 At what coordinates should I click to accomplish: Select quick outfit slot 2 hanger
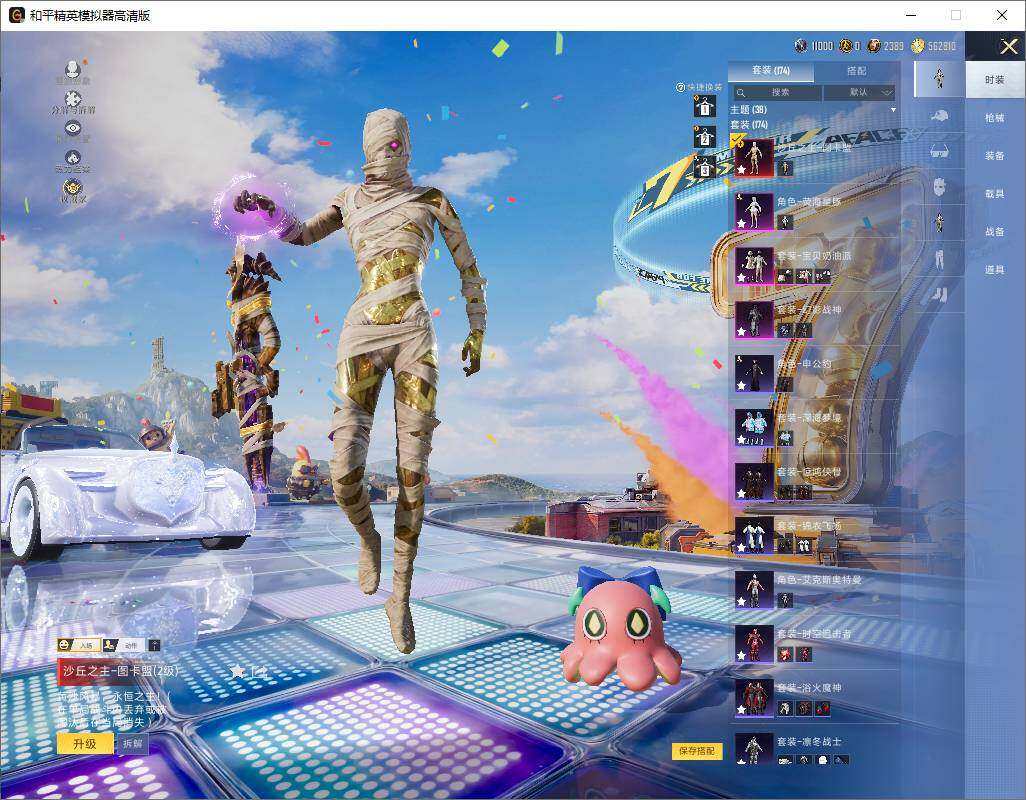(x=704, y=137)
